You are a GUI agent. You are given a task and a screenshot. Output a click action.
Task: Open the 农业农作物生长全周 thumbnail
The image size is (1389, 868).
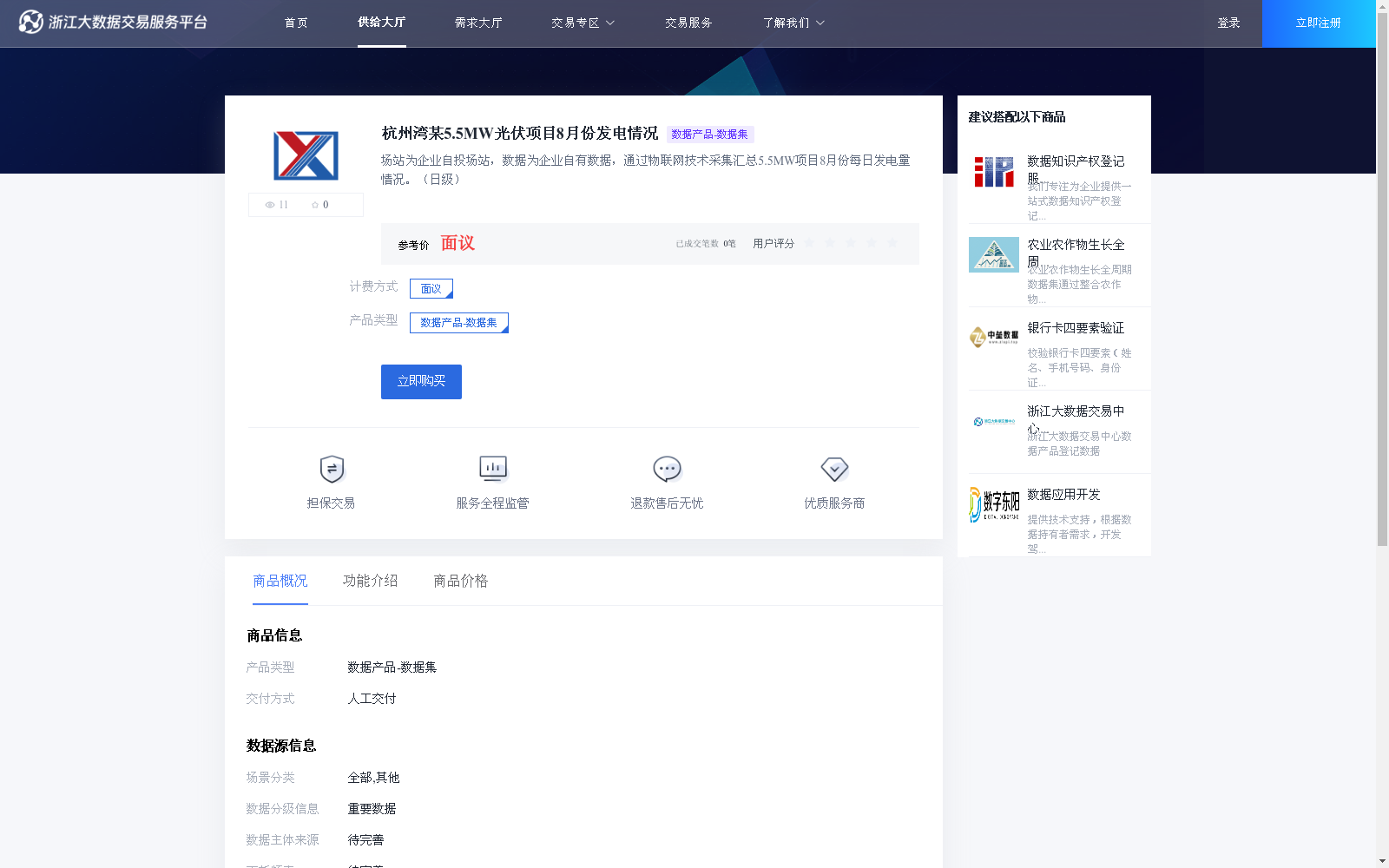point(994,254)
